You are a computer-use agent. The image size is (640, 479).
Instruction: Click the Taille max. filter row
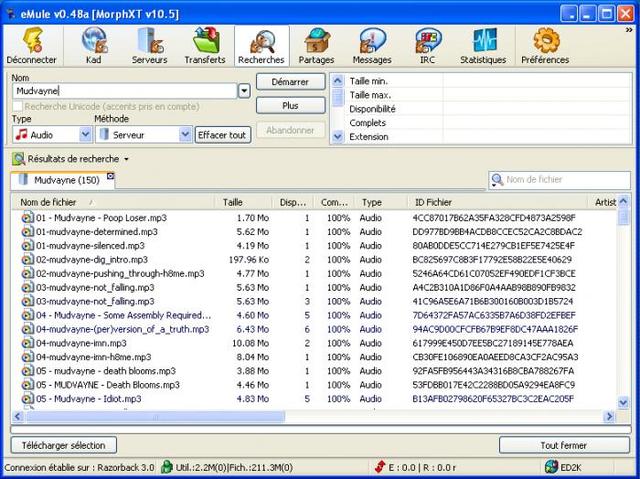(x=488, y=95)
